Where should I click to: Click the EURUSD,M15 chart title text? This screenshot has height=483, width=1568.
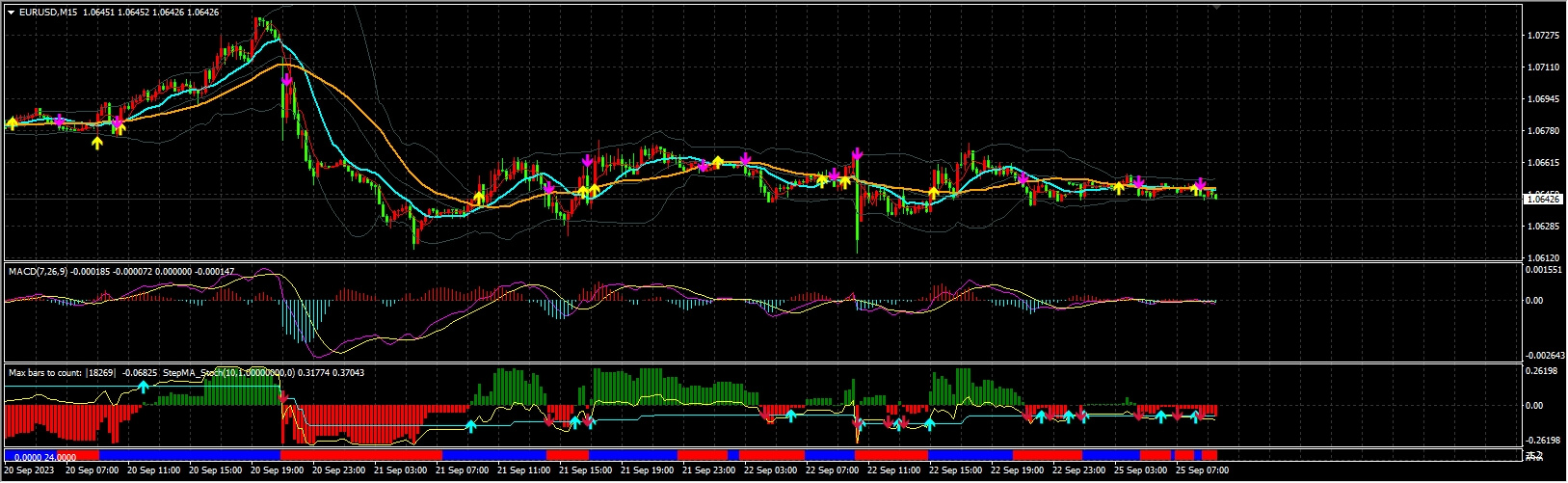[x=48, y=13]
